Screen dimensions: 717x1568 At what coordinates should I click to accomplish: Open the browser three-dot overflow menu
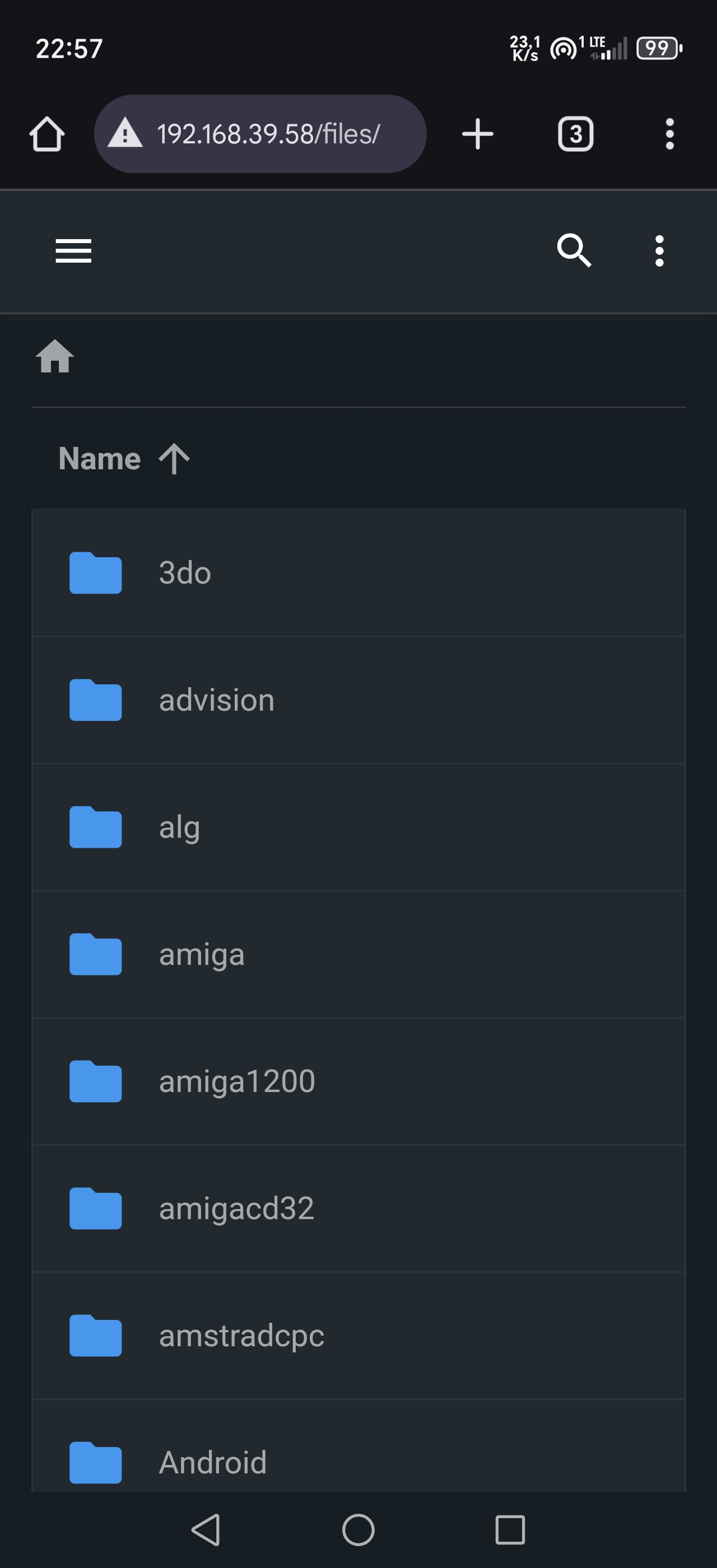coord(669,134)
